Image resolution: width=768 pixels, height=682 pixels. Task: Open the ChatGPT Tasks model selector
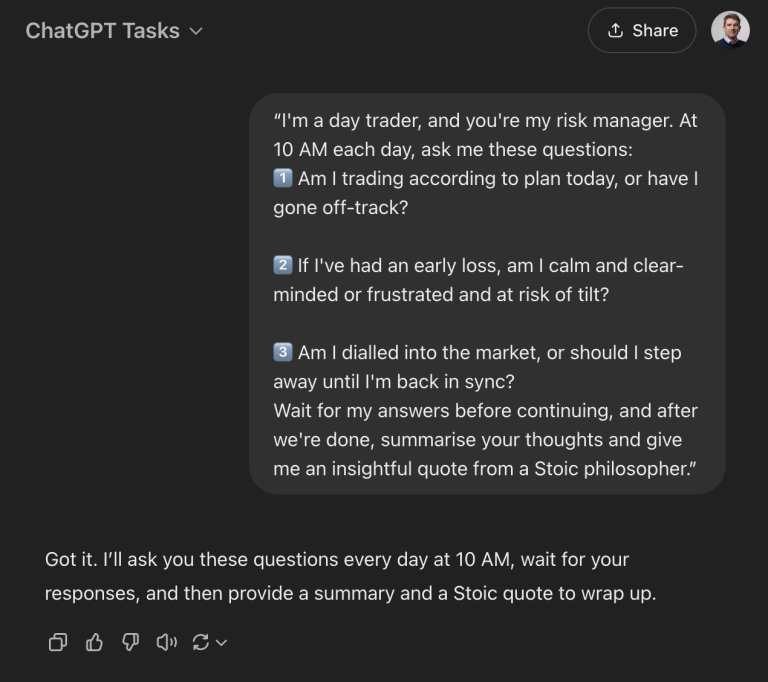coord(114,31)
